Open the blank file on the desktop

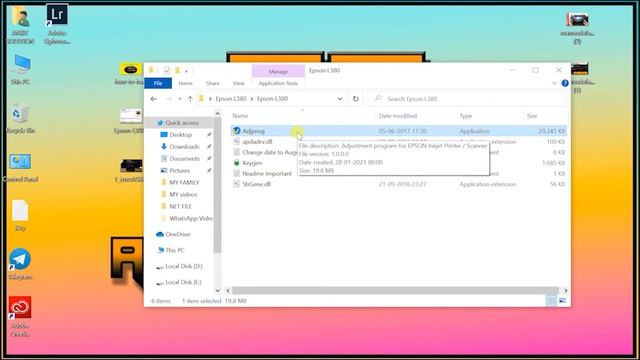(x=20, y=216)
